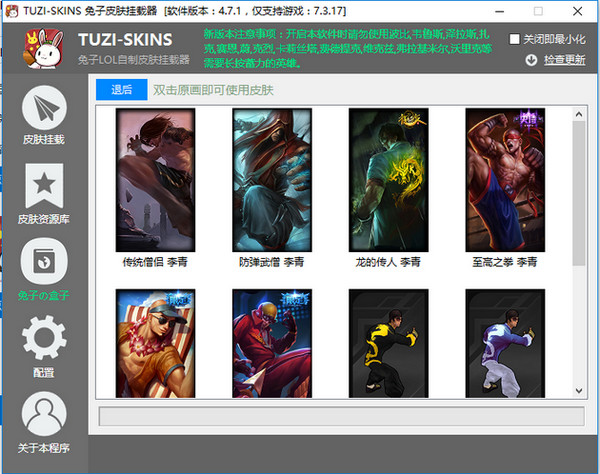600x474 pixels.
Task: Open the 皮肤资源库 bookmark star icon
Action: point(44,186)
